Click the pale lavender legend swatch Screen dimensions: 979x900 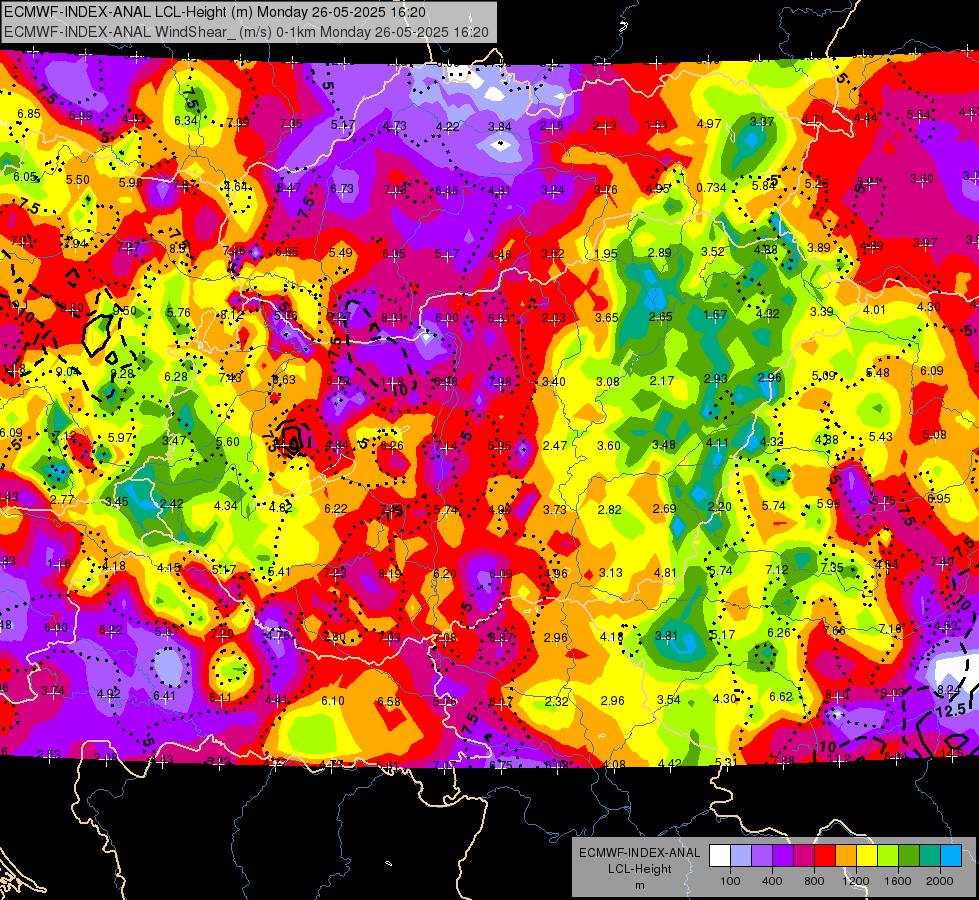point(741,855)
